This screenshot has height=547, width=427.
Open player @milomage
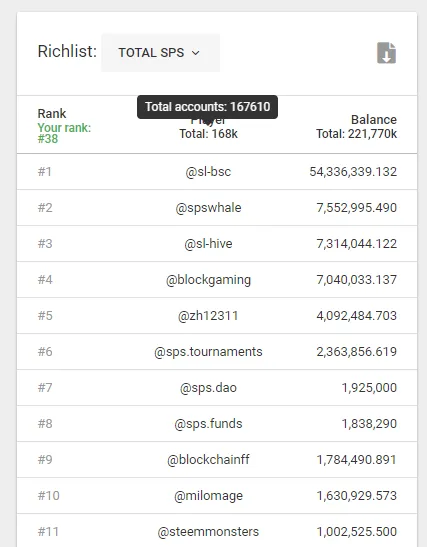coord(208,496)
